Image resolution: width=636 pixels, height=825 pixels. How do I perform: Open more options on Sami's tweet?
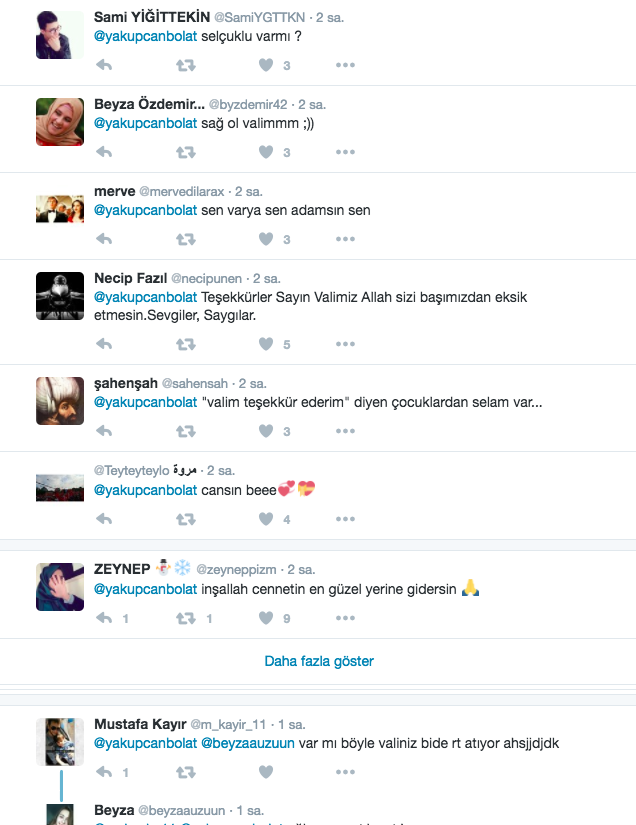click(x=346, y=65)
